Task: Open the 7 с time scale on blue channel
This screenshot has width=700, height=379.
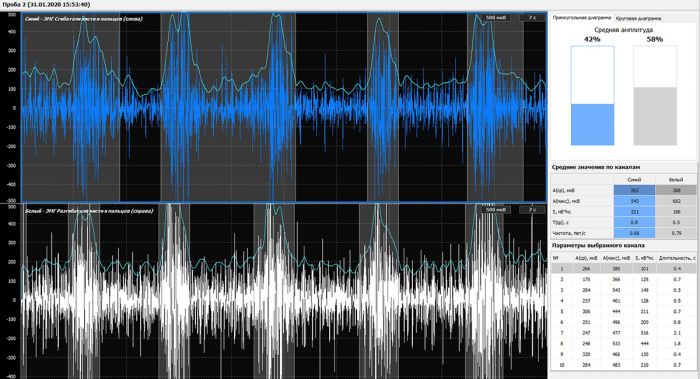Action: 532,18
